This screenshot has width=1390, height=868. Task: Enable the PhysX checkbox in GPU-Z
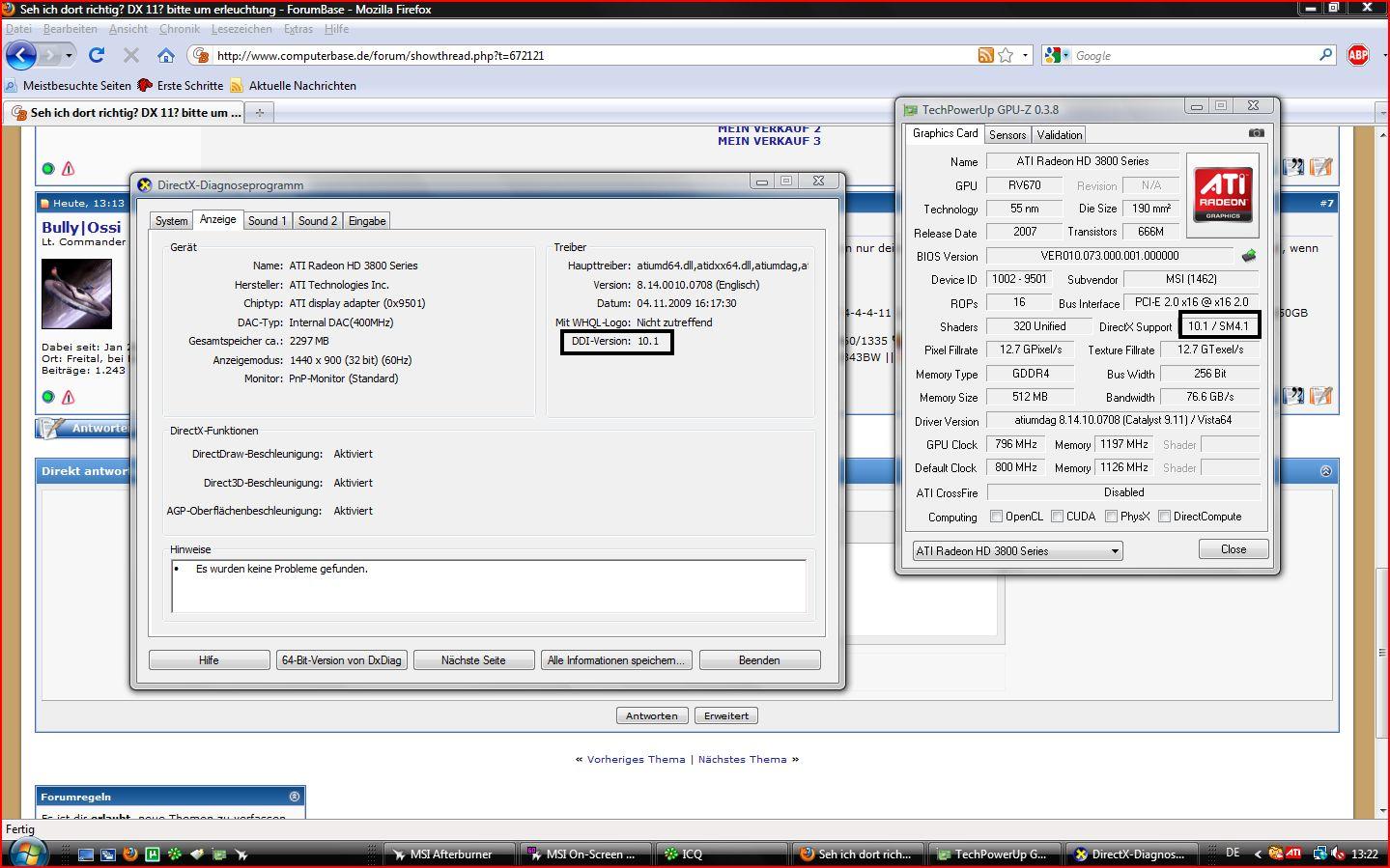[1111, 517]
